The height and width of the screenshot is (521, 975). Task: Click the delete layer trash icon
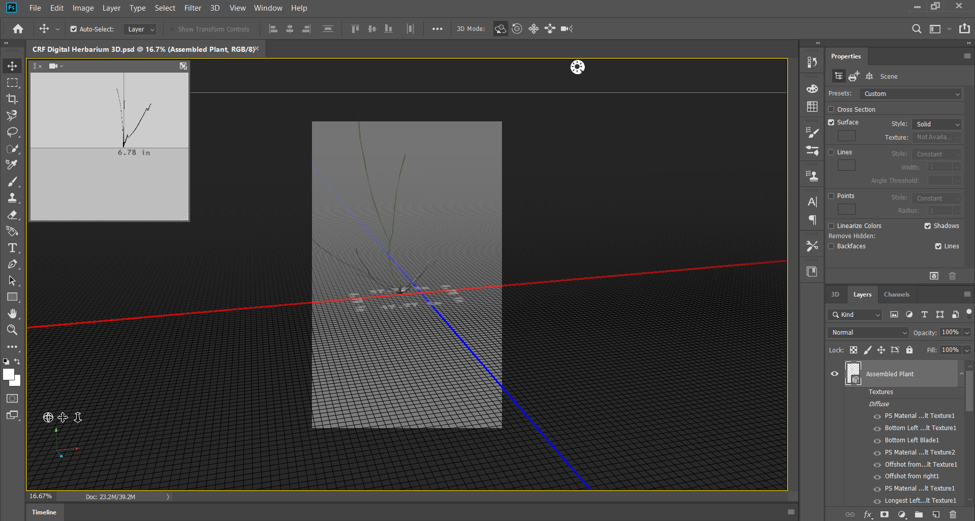pyautogui.click(x=952, y=514)
